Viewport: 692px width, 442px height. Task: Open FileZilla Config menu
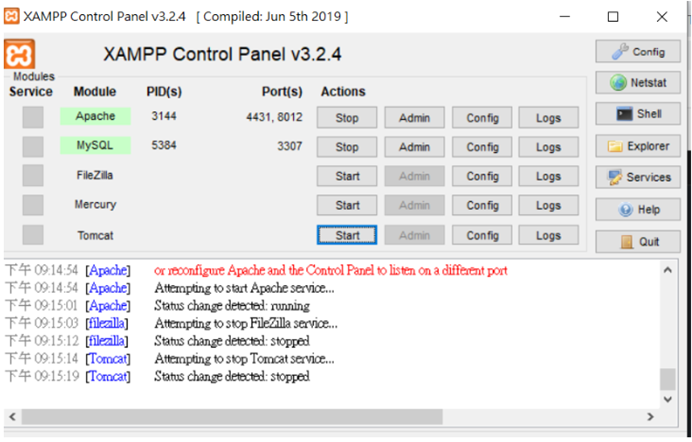[x=482, y=176]
